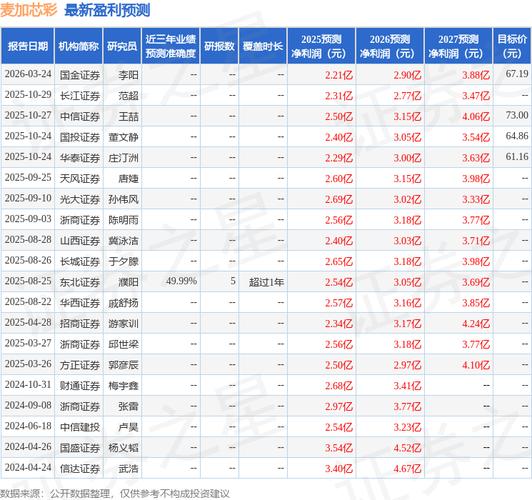Click the 机构简称 column header
The height and width of the screenshot is (500, 532).
click(x=79, y=46)
